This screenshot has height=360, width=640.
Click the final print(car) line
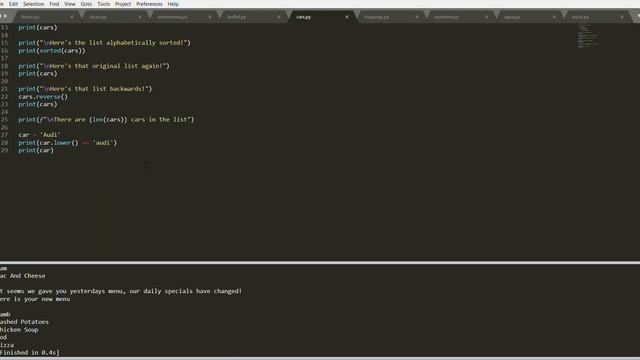click(36, 150)
